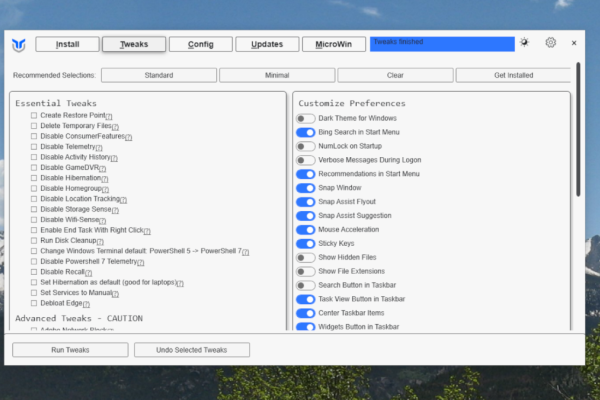Close the WinUtil window
Screen dimensions: 600x400
[574, 43]
